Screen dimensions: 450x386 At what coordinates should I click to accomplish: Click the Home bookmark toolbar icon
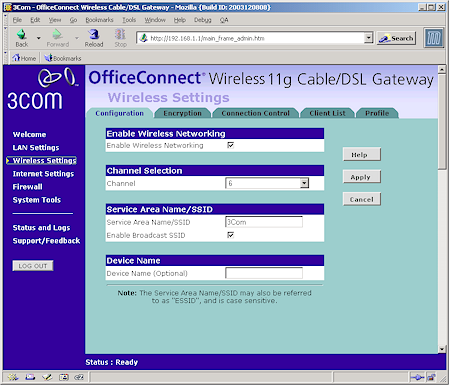point(24,58)
